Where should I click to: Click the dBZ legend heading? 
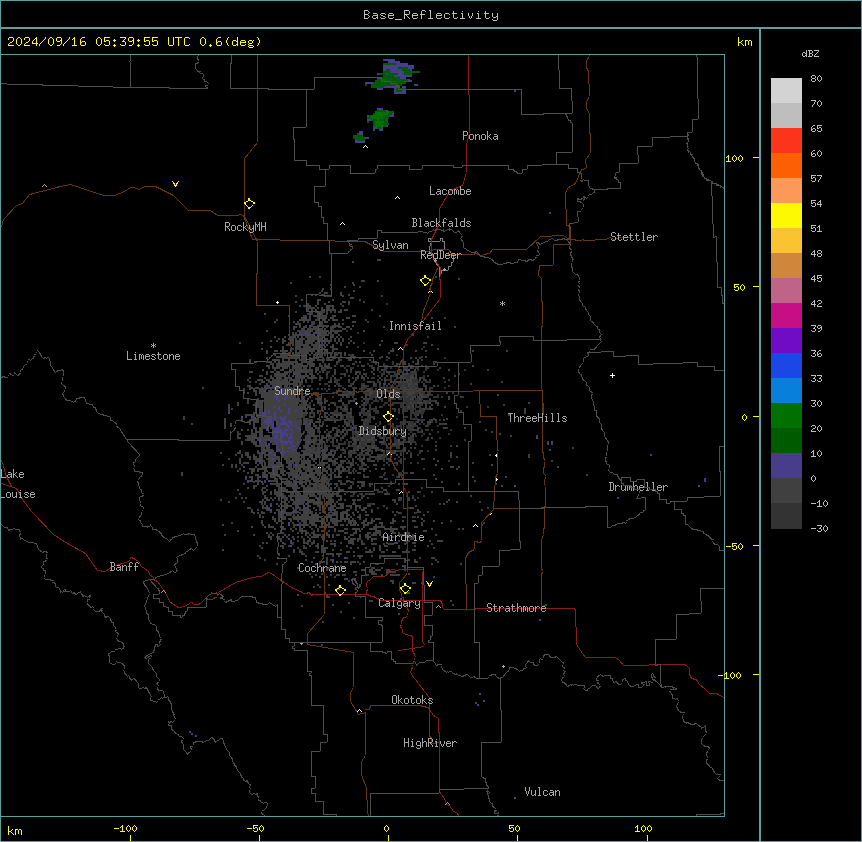(810, 54)
